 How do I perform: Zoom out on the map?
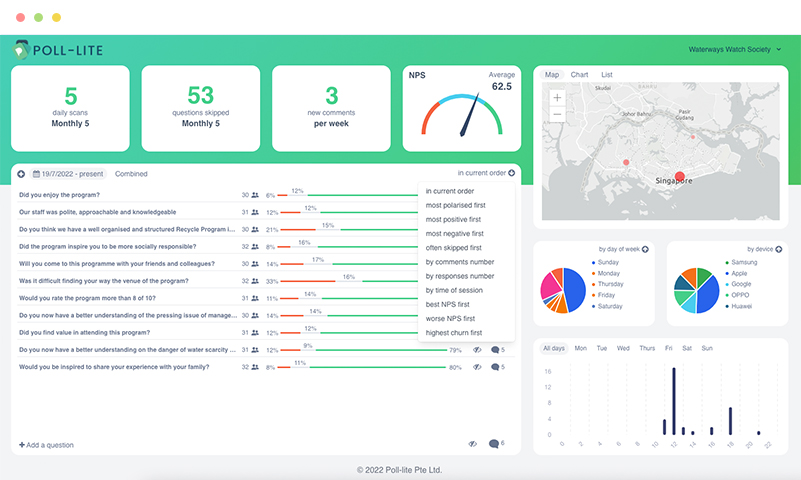(557, 114)
